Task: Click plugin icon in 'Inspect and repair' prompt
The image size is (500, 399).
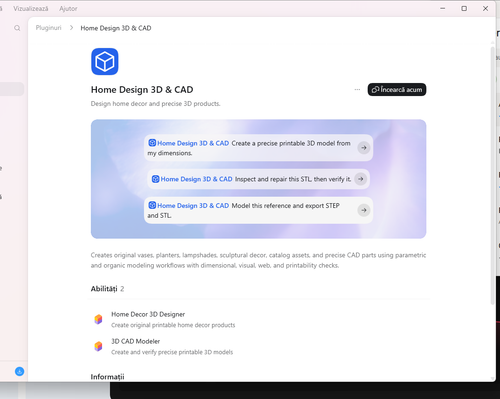Action: pos(155,179)
